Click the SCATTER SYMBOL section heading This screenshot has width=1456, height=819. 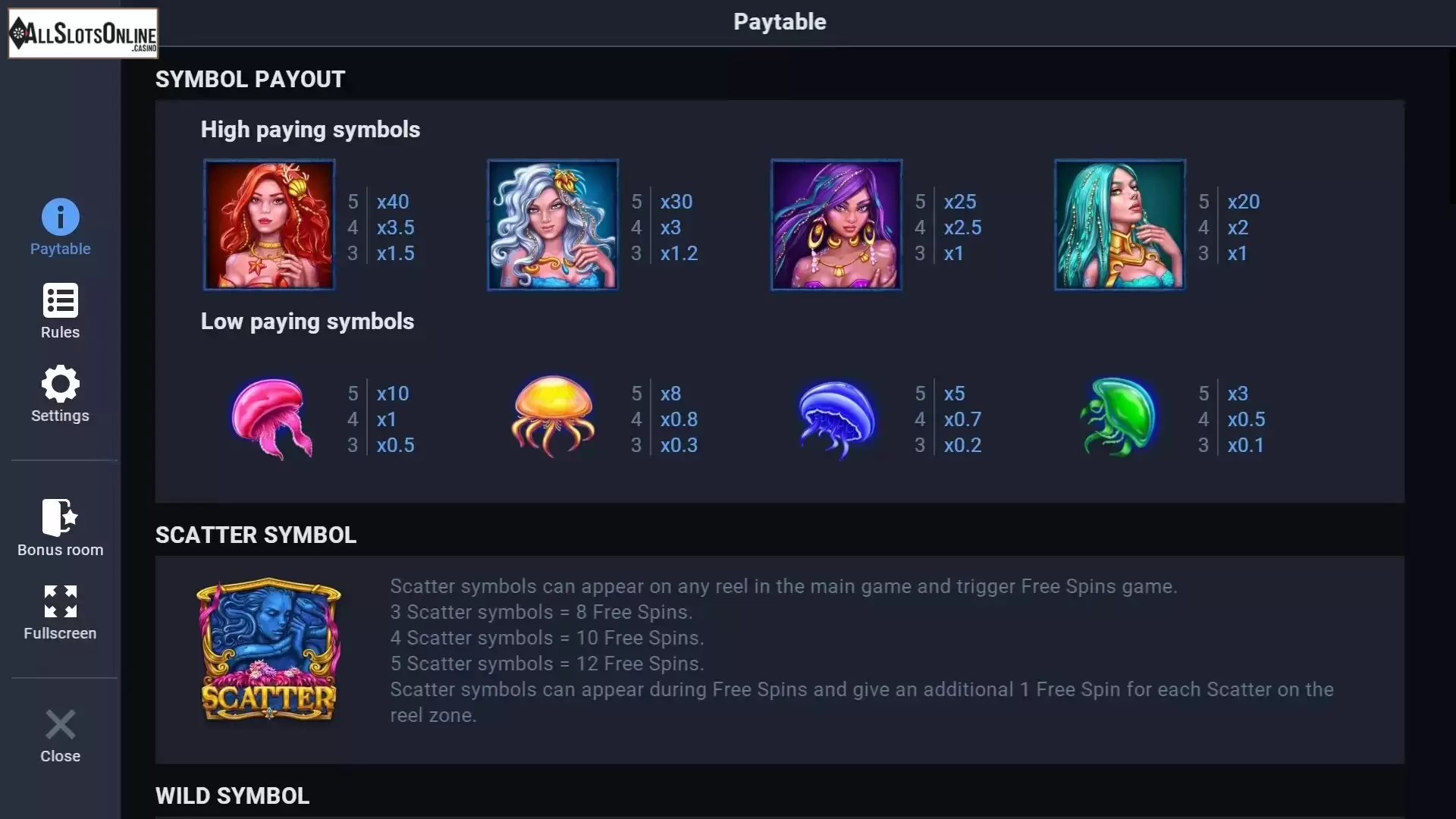256,535
